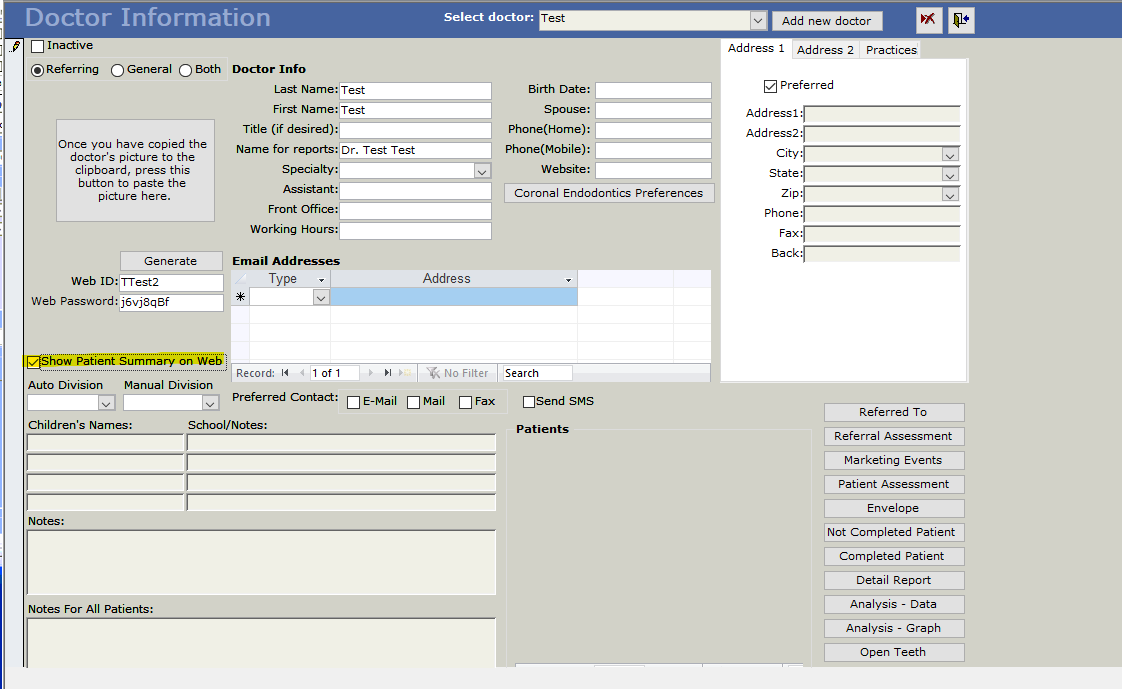Click new blank record navigation icon
The height and width of the screenshot is (689, 1122).
(x=405, y=373)
